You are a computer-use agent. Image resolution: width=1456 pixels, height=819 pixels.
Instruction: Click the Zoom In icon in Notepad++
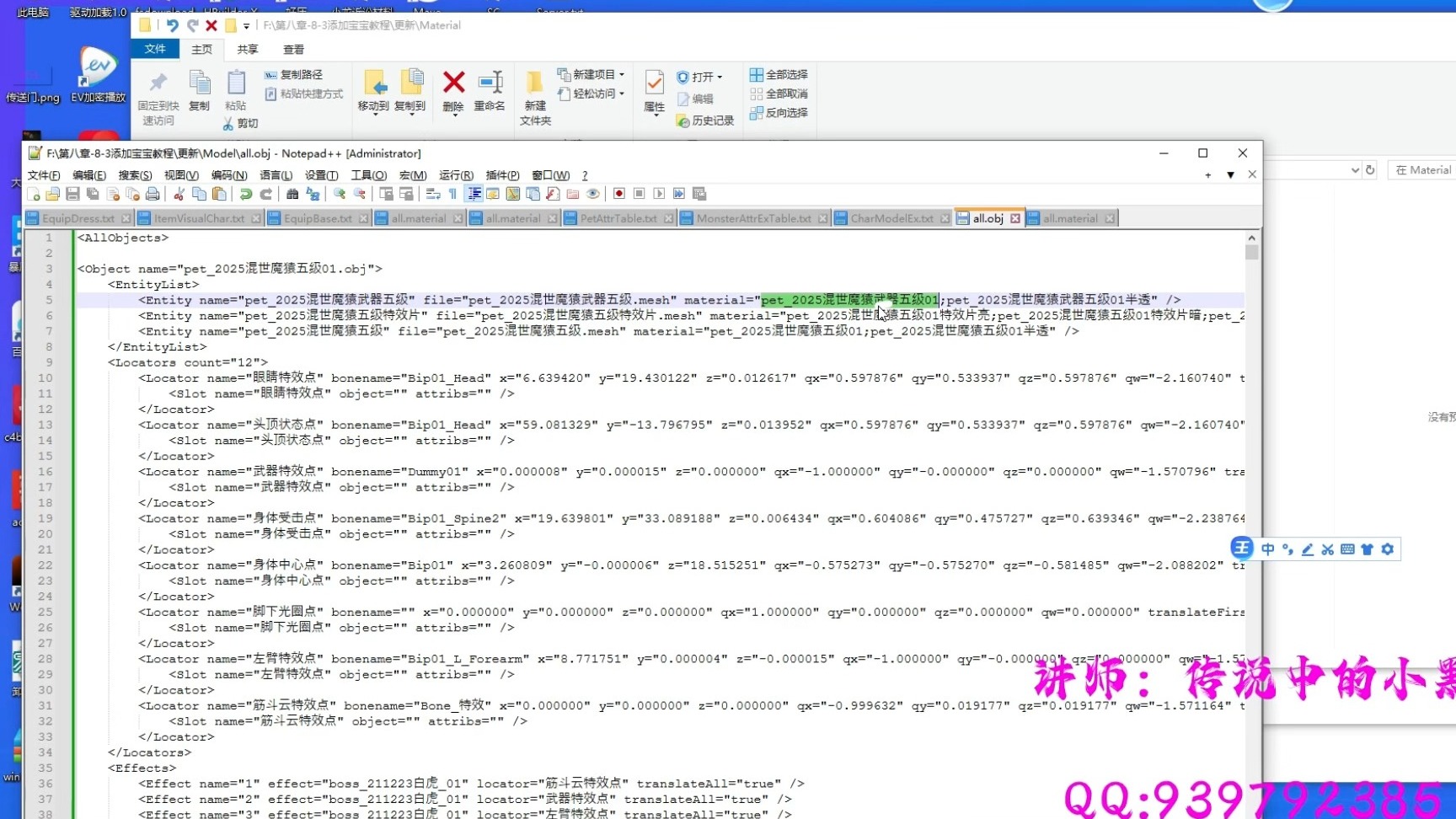point(340,194)
